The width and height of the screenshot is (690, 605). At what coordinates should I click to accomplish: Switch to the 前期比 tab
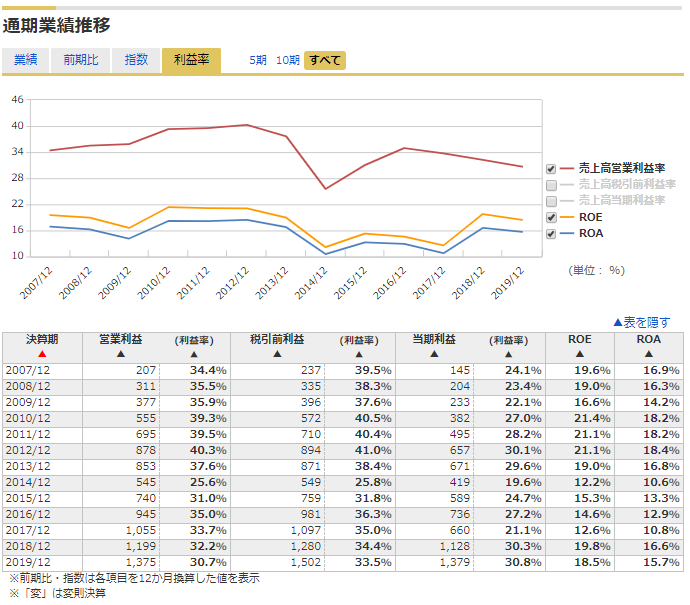81,60
